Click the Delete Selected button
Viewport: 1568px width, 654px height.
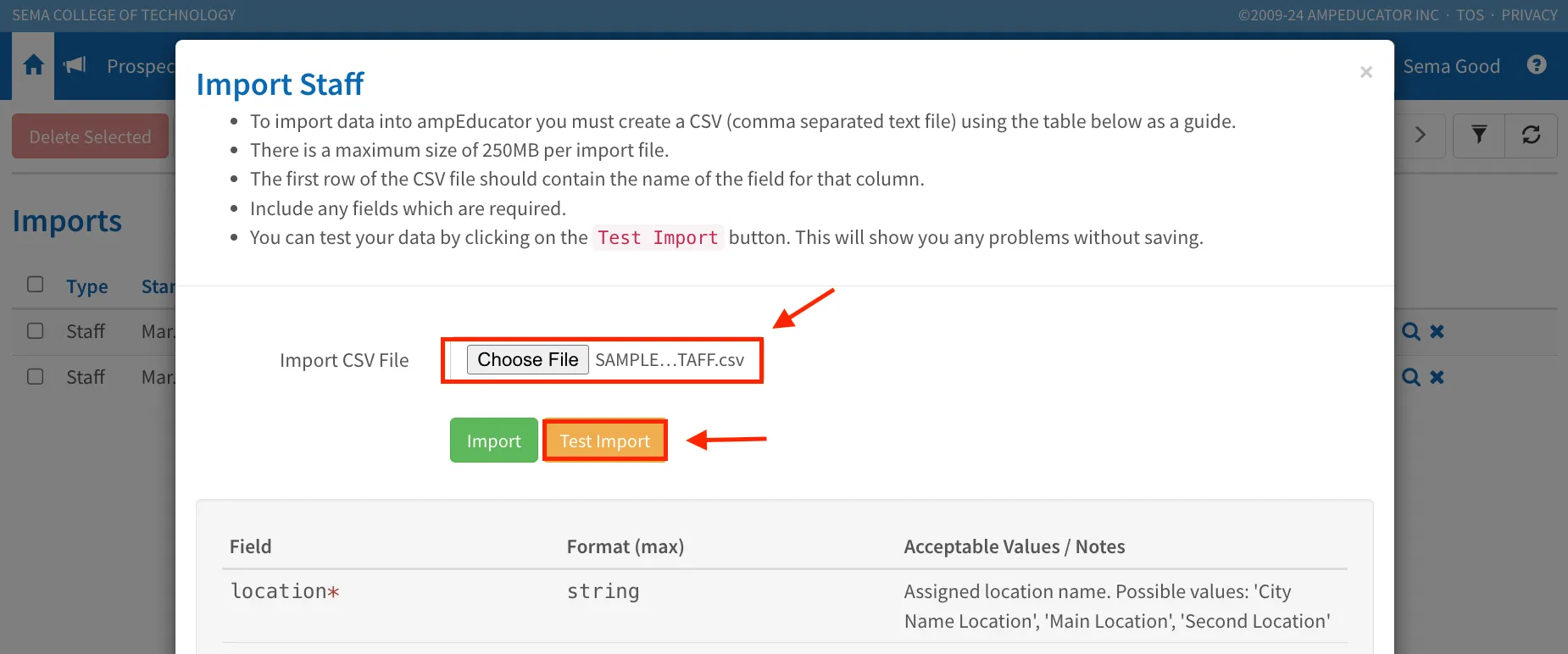click(90, 136)
